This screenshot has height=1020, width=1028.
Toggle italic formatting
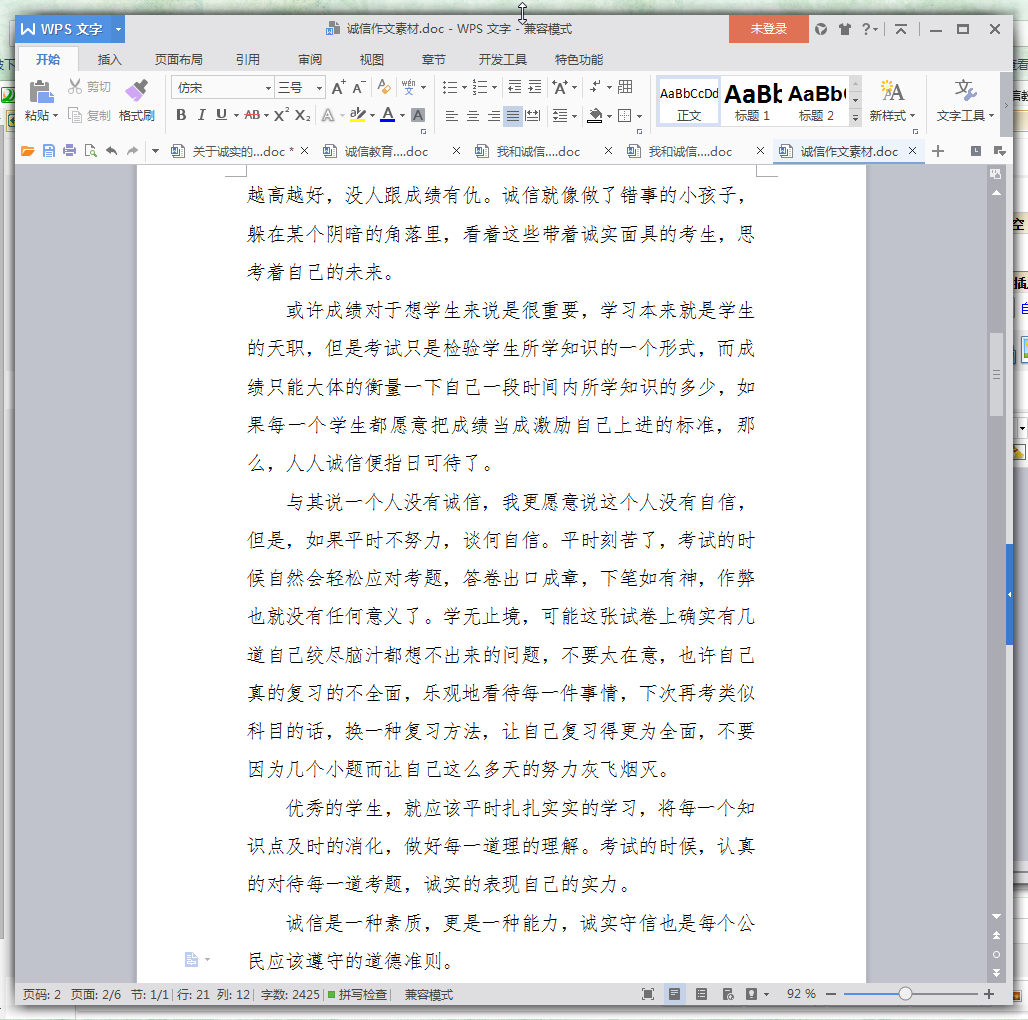(202, 115)
